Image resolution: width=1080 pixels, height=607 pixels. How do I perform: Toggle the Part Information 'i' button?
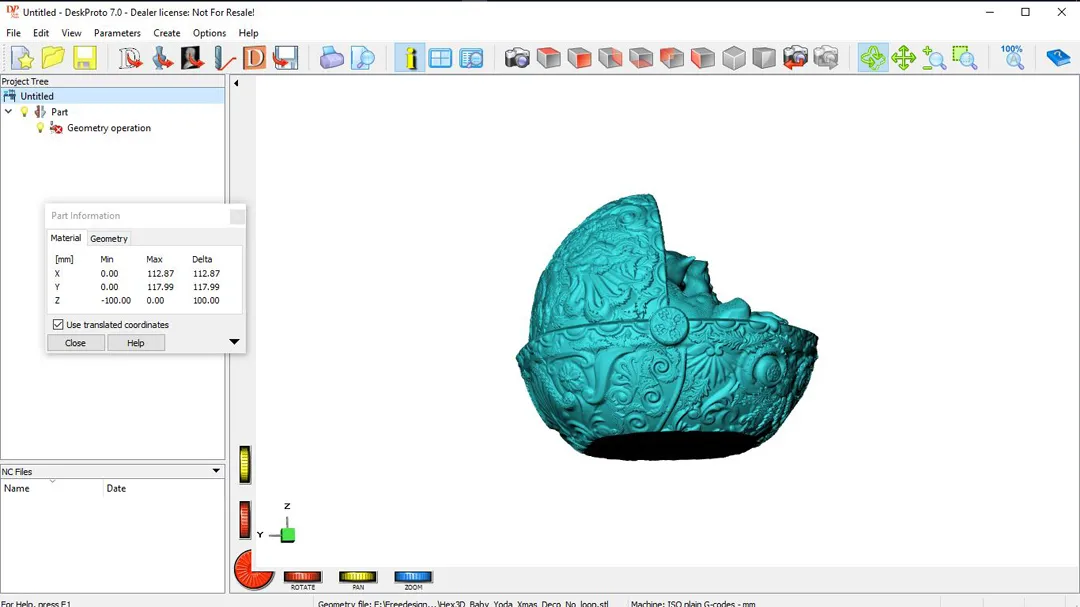(409, 58)
